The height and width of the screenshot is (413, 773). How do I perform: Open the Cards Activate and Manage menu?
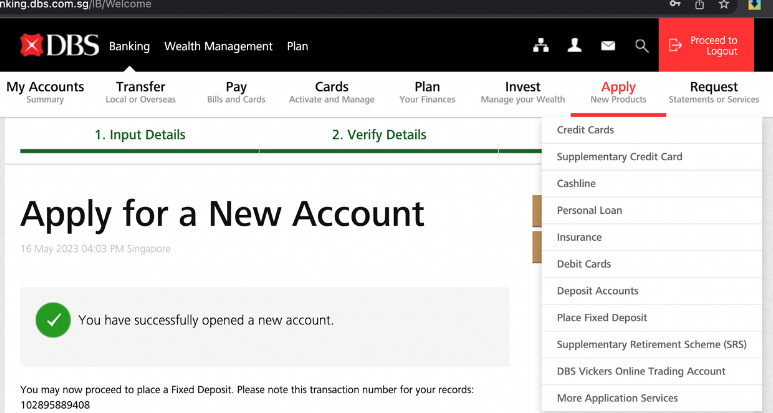pyautogui.click(x=332, y=92)
